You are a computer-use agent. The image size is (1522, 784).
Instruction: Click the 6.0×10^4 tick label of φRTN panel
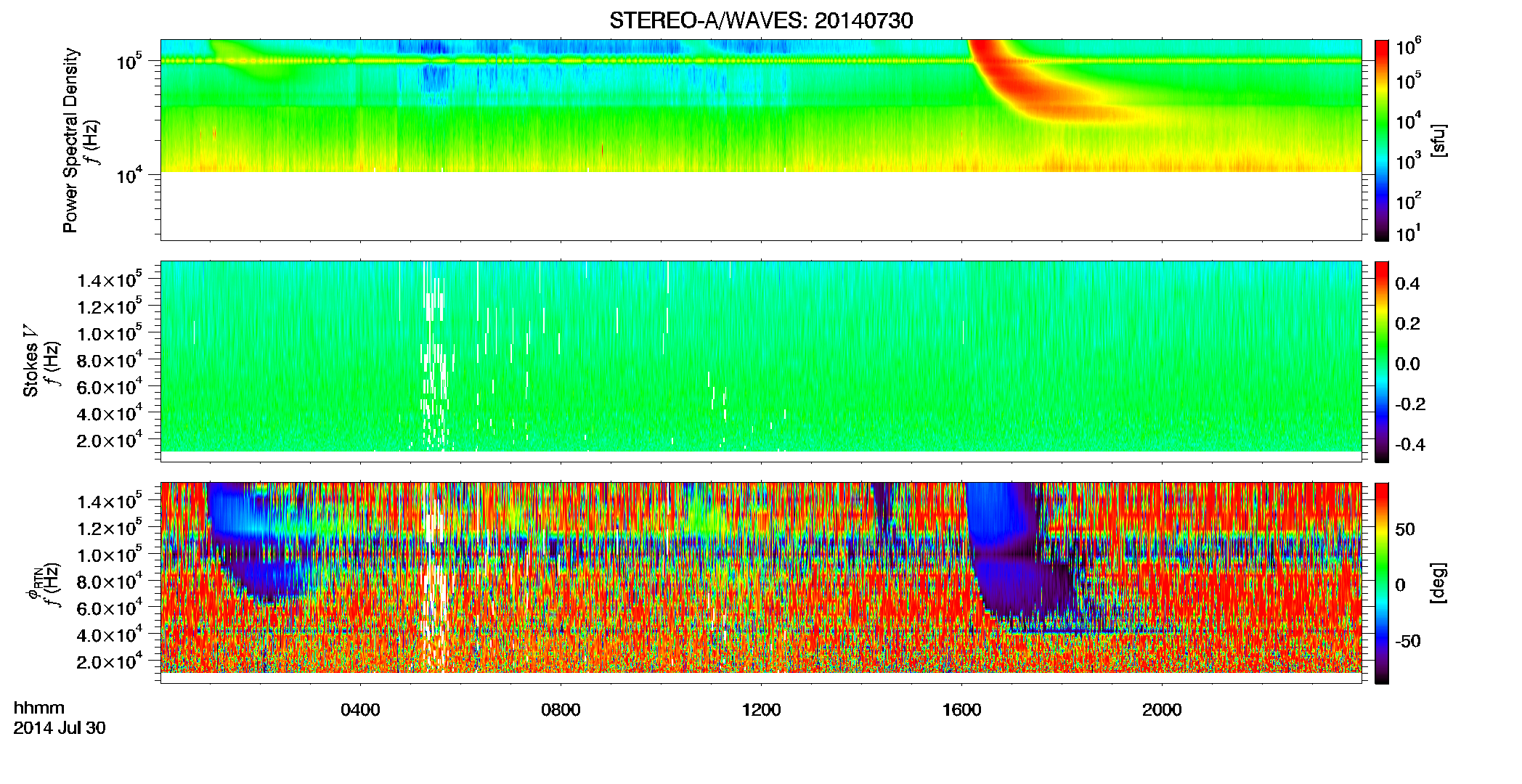[110, 608]
